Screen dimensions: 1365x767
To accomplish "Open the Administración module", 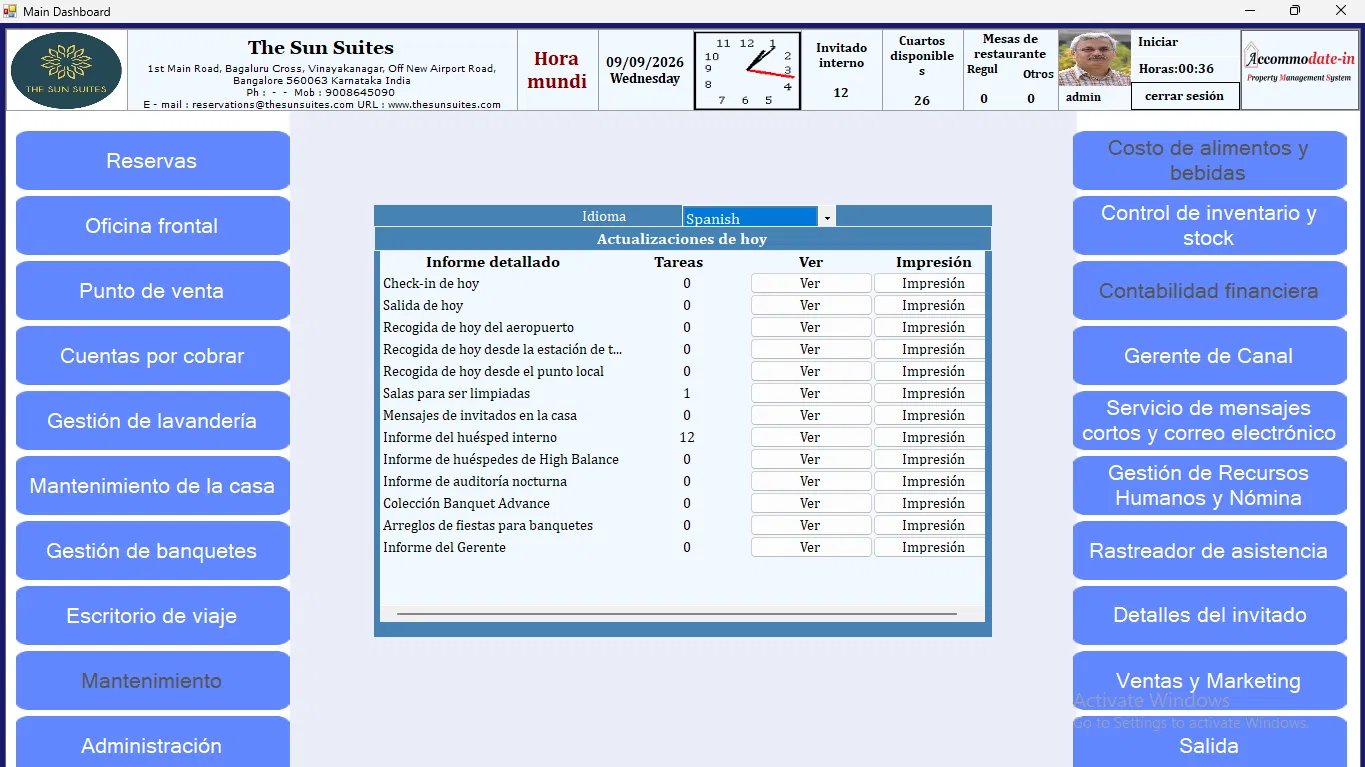I will pos(152,742).
